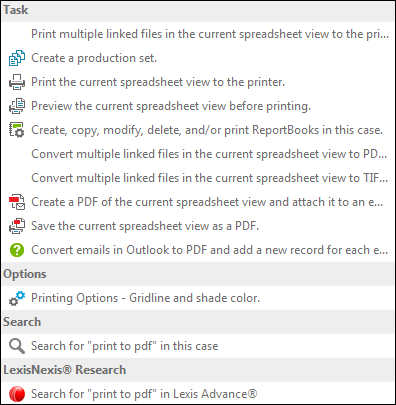The image size is (396, 405).
Task: Click the print preview icon
Action: coord(17,106)
